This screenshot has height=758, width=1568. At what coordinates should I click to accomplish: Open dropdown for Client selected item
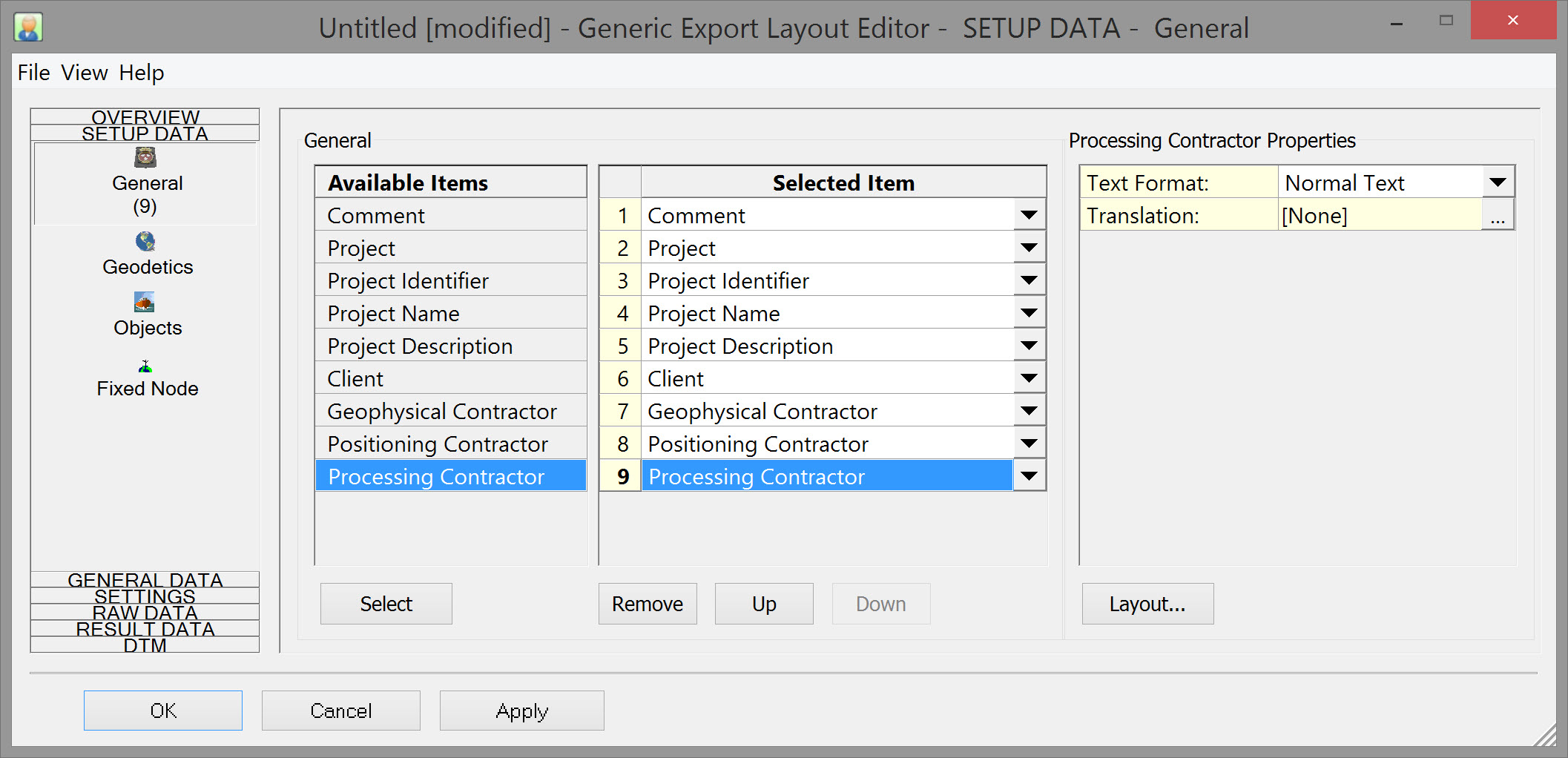(1029, 378)
